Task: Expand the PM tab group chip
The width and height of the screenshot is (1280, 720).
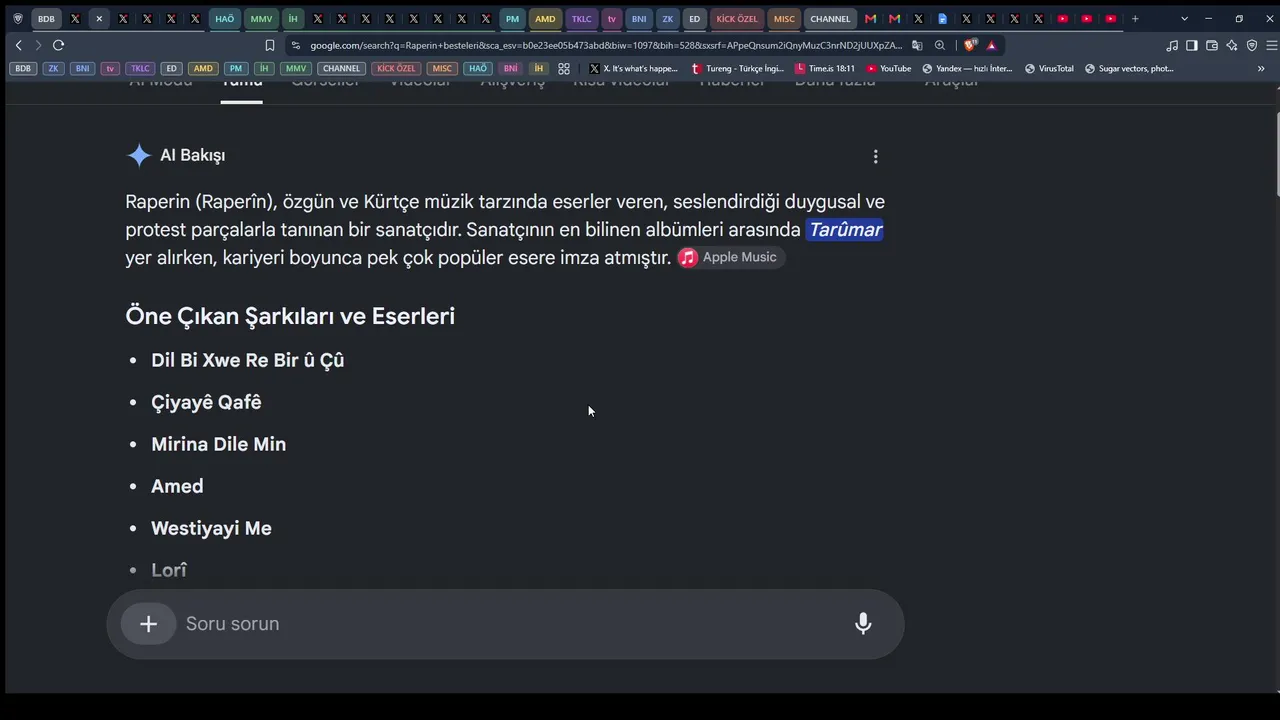Action: [x=512, y=18]
